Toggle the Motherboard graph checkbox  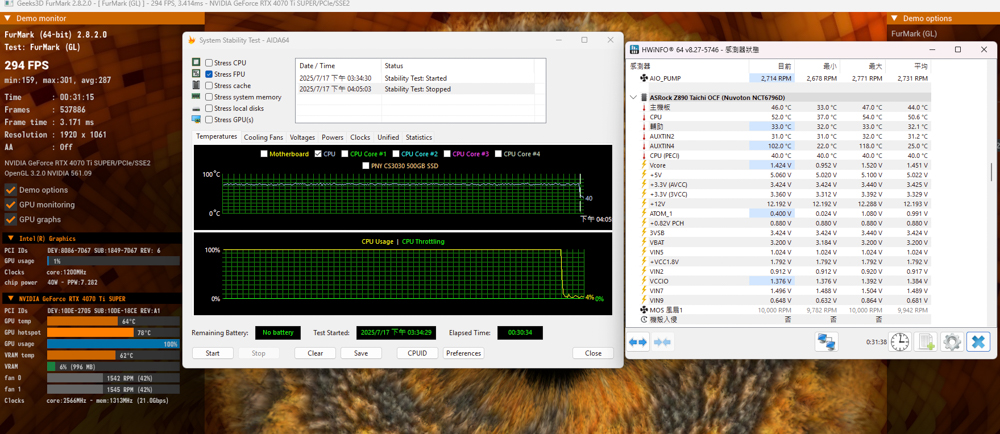click(x=265, y=154)
